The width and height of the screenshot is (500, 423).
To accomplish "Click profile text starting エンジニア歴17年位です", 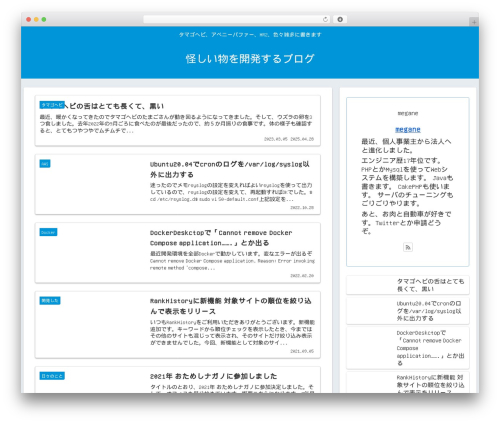I will click(407, 182).
